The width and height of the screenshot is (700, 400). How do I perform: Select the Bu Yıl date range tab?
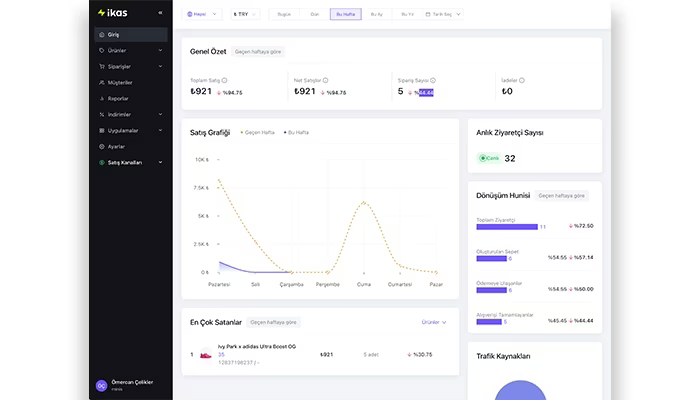tap(407, 14)
